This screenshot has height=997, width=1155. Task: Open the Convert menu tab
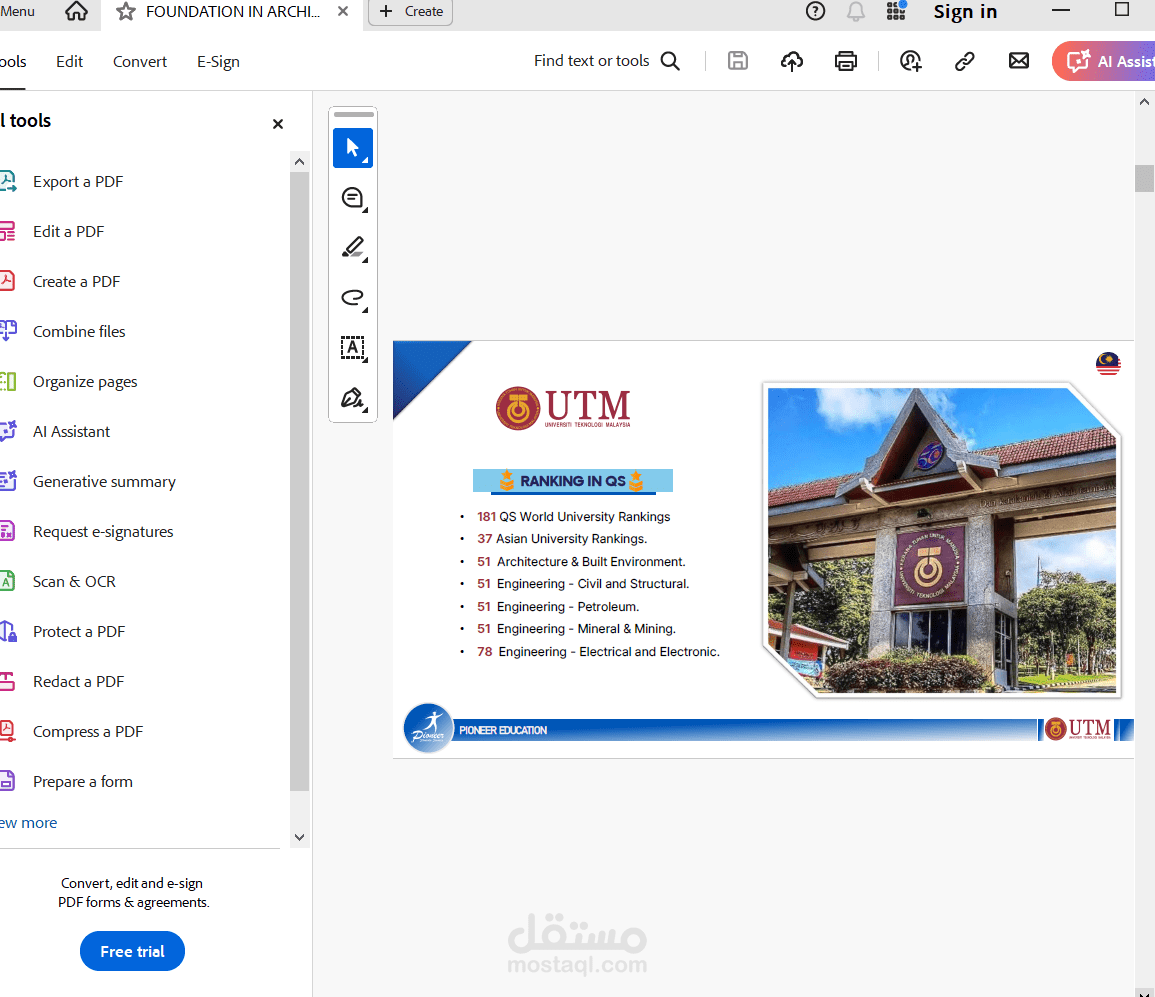[140, 62]
